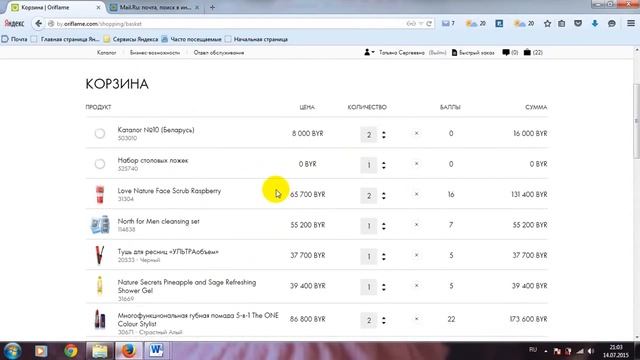Remove Каталог №10 (Беларусь) with its X
Image resolution: width=640 pixels, height=360 pixels.
(x=416, y=133)
